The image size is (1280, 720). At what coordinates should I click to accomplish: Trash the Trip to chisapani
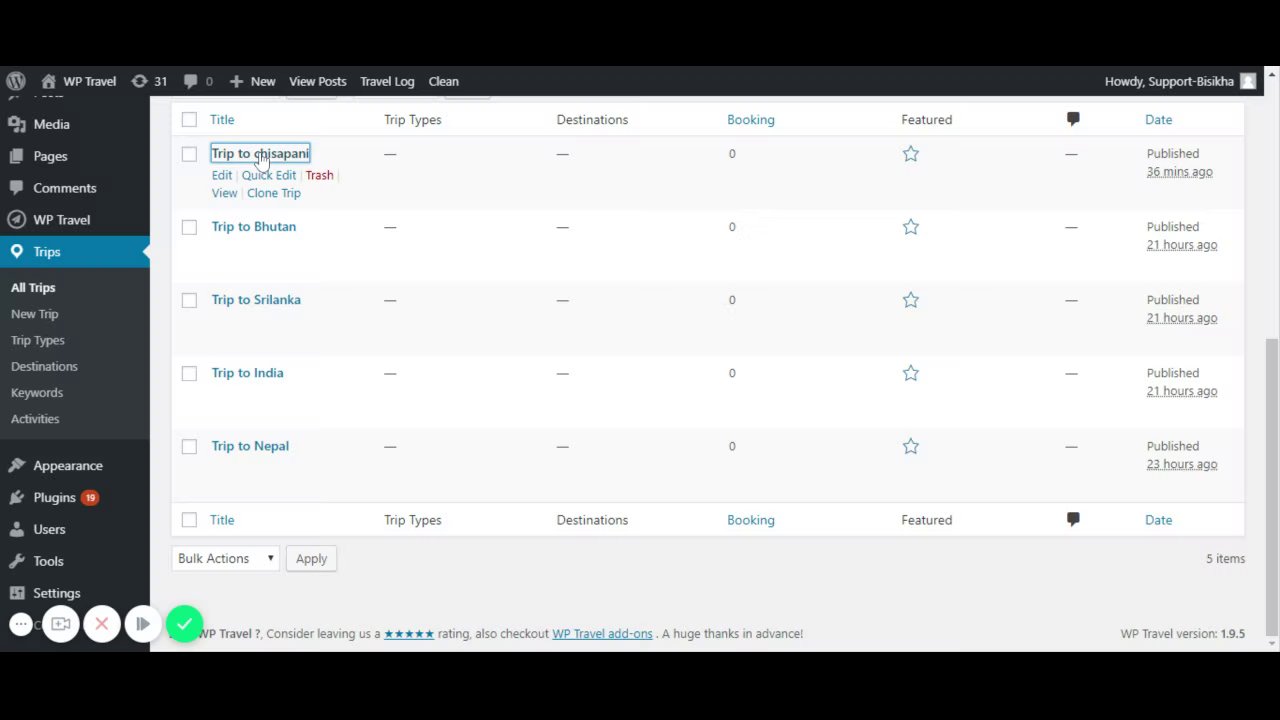coord(319,175)
